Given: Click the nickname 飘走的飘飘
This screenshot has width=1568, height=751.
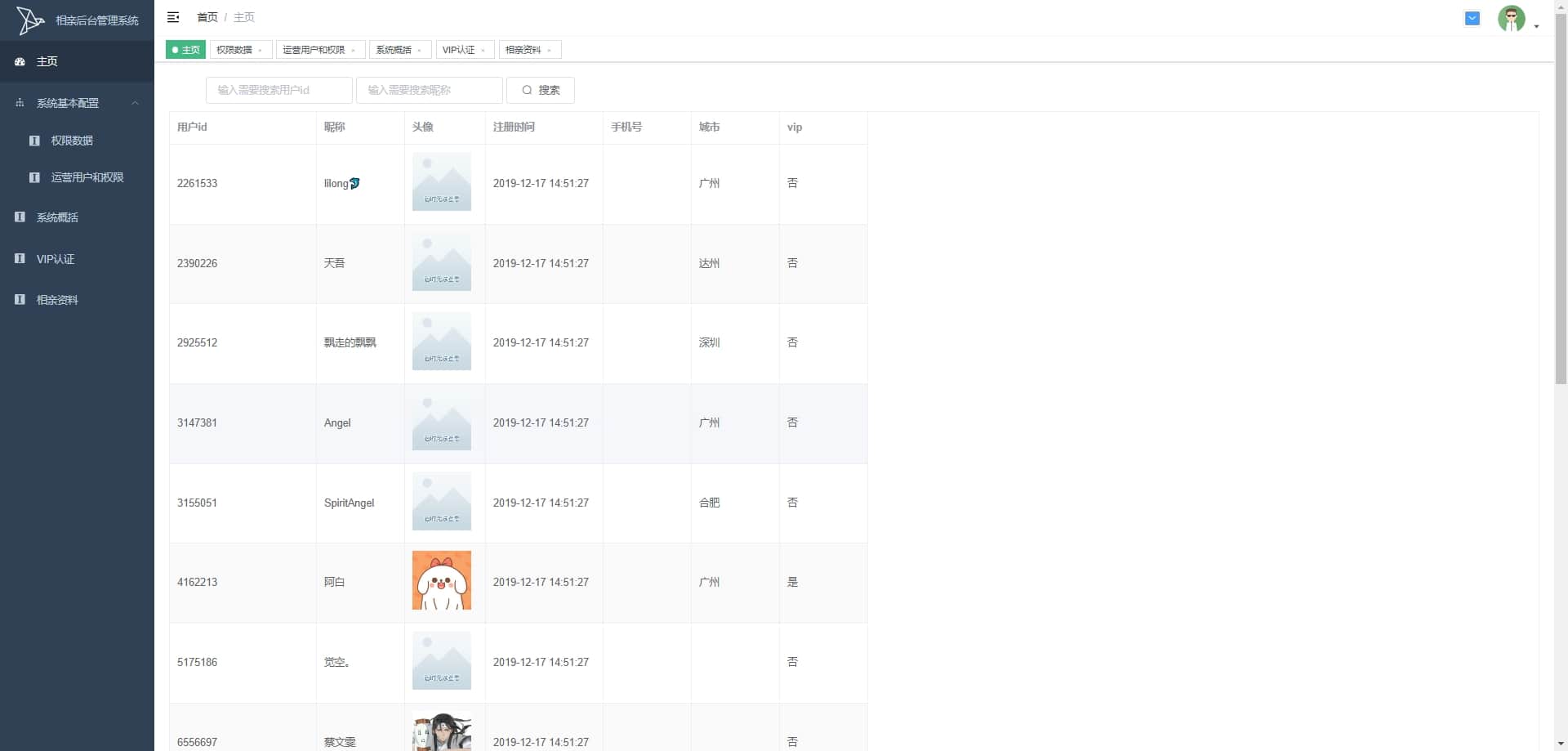Looking at the screenshot, I should point(350,342).
